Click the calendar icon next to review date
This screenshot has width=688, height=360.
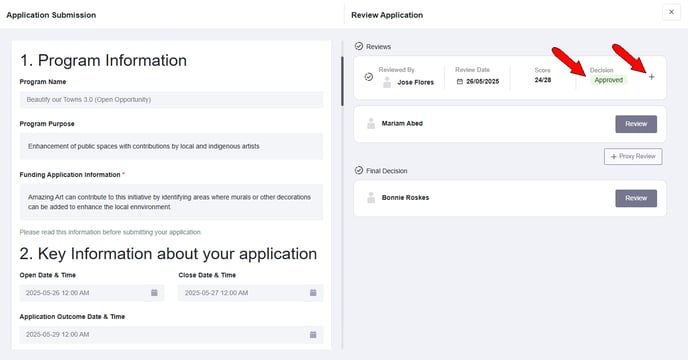459,82
